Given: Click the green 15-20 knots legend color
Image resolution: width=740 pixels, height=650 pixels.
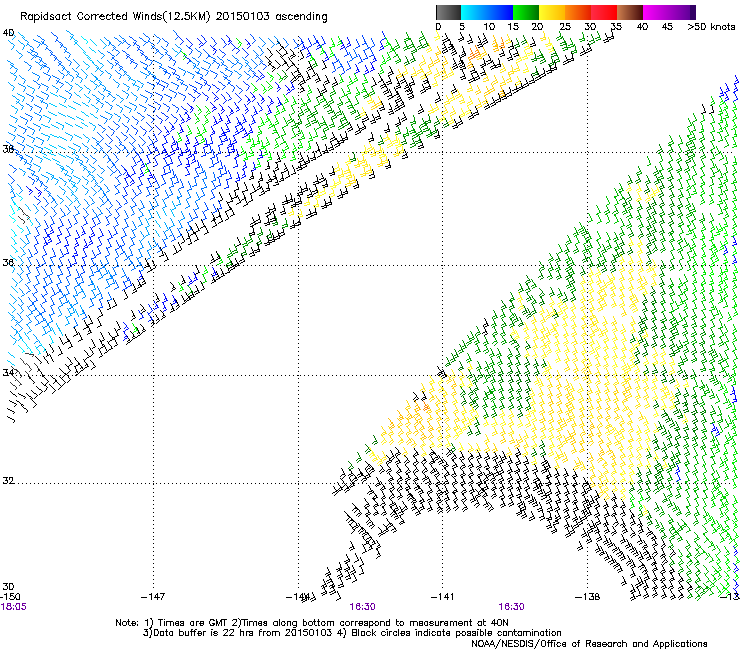Looking at the screenshot, I should pos(526,12).
